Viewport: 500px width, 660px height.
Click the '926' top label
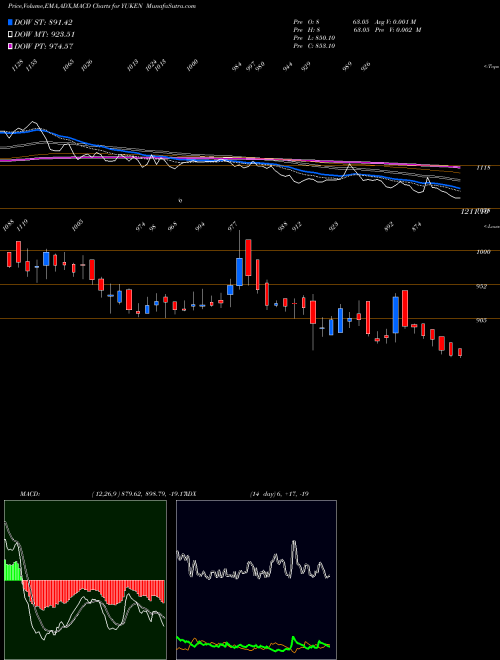pyautogui.click(x=366, y=66)
